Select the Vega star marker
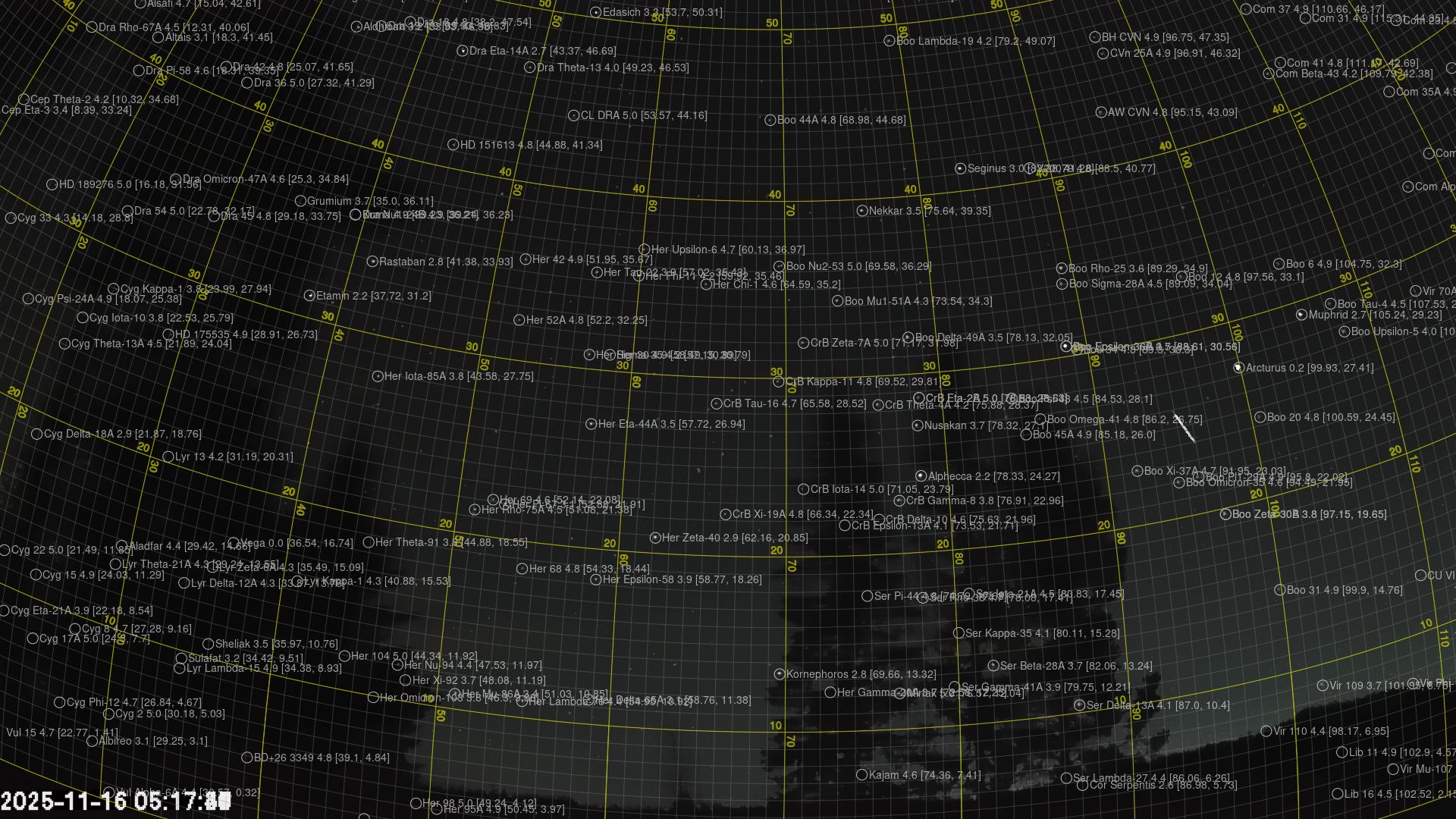The height and width of the screenshot is (819, 1456). [234, 543]
